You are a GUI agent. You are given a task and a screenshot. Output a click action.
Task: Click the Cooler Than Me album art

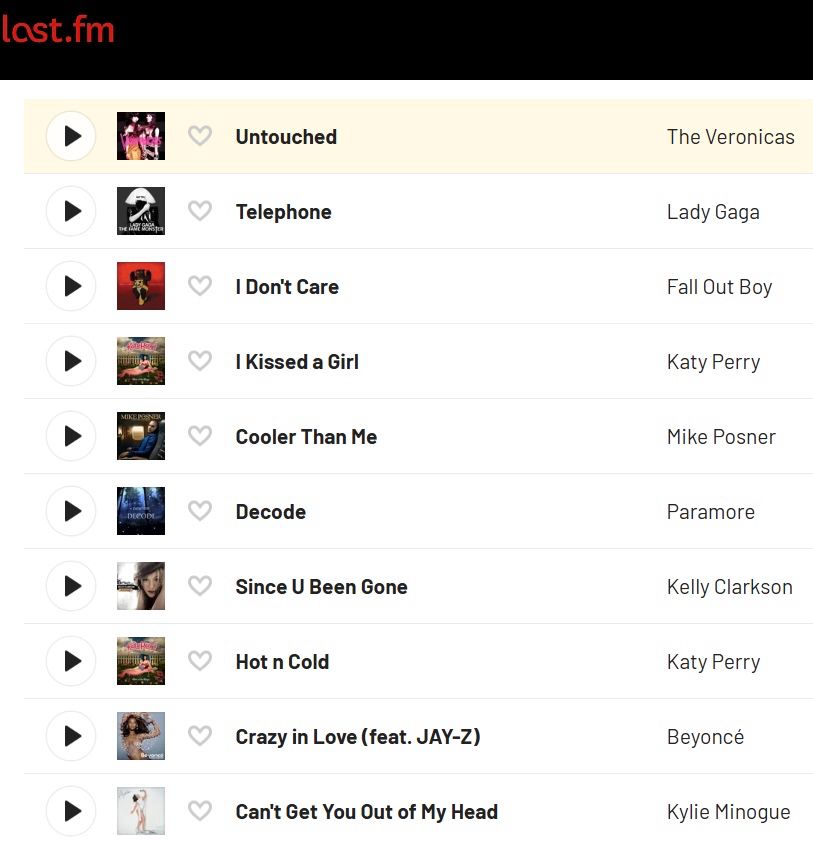(141, 436)
